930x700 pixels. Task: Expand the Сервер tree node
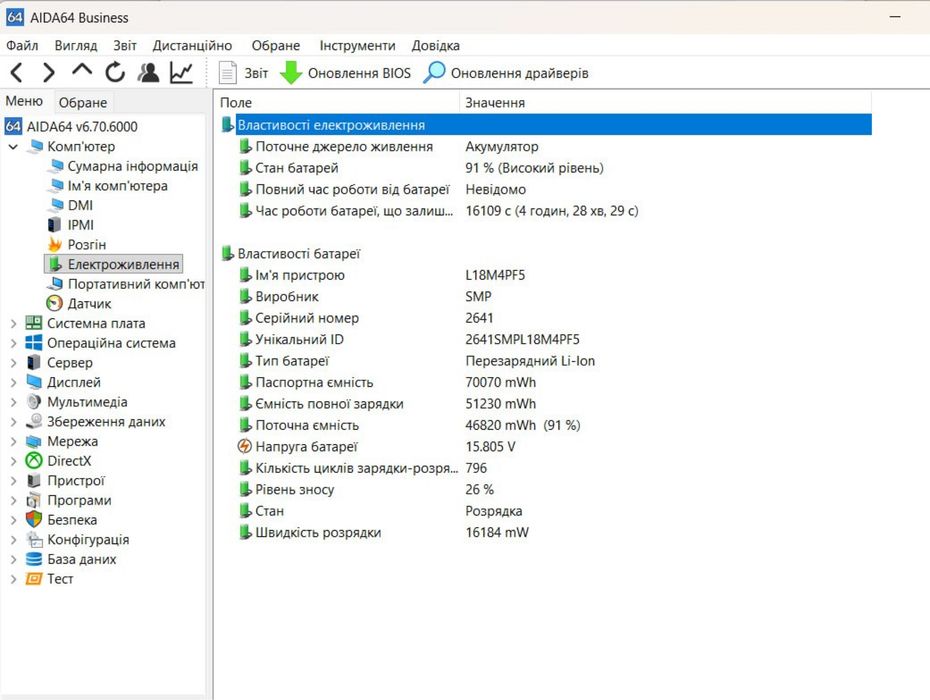pyautogui.click(x=13, y=362)
